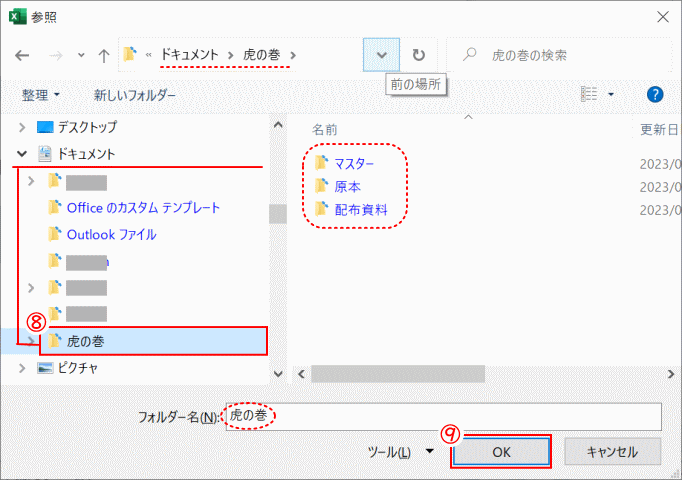Expand the デスクトップ tree node
Screen dimensions: 682x480
22,127
